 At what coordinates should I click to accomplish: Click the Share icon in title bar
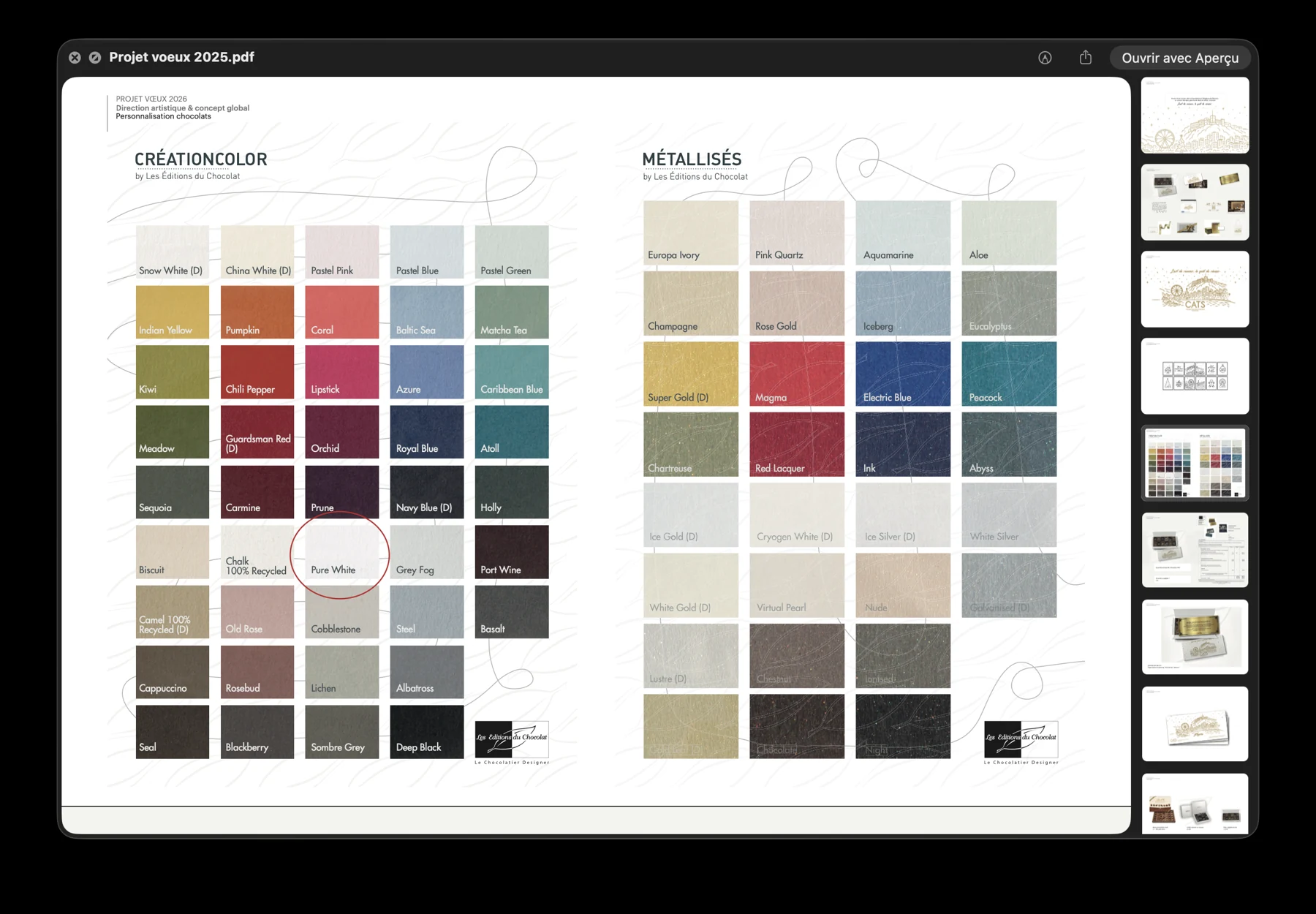click(1086, 57)
